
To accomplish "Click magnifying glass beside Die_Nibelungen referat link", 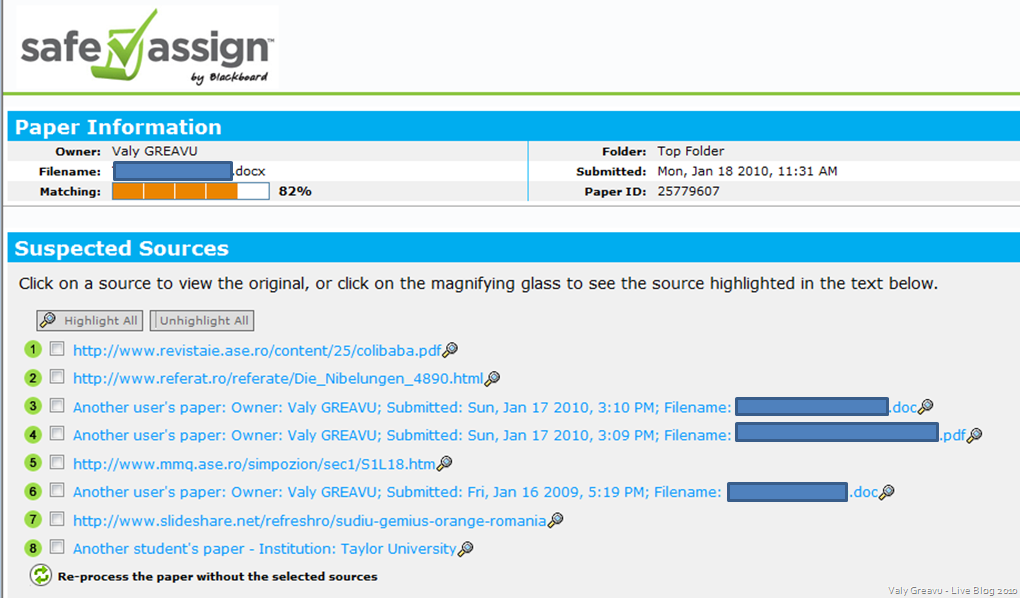I will [492, 378].
